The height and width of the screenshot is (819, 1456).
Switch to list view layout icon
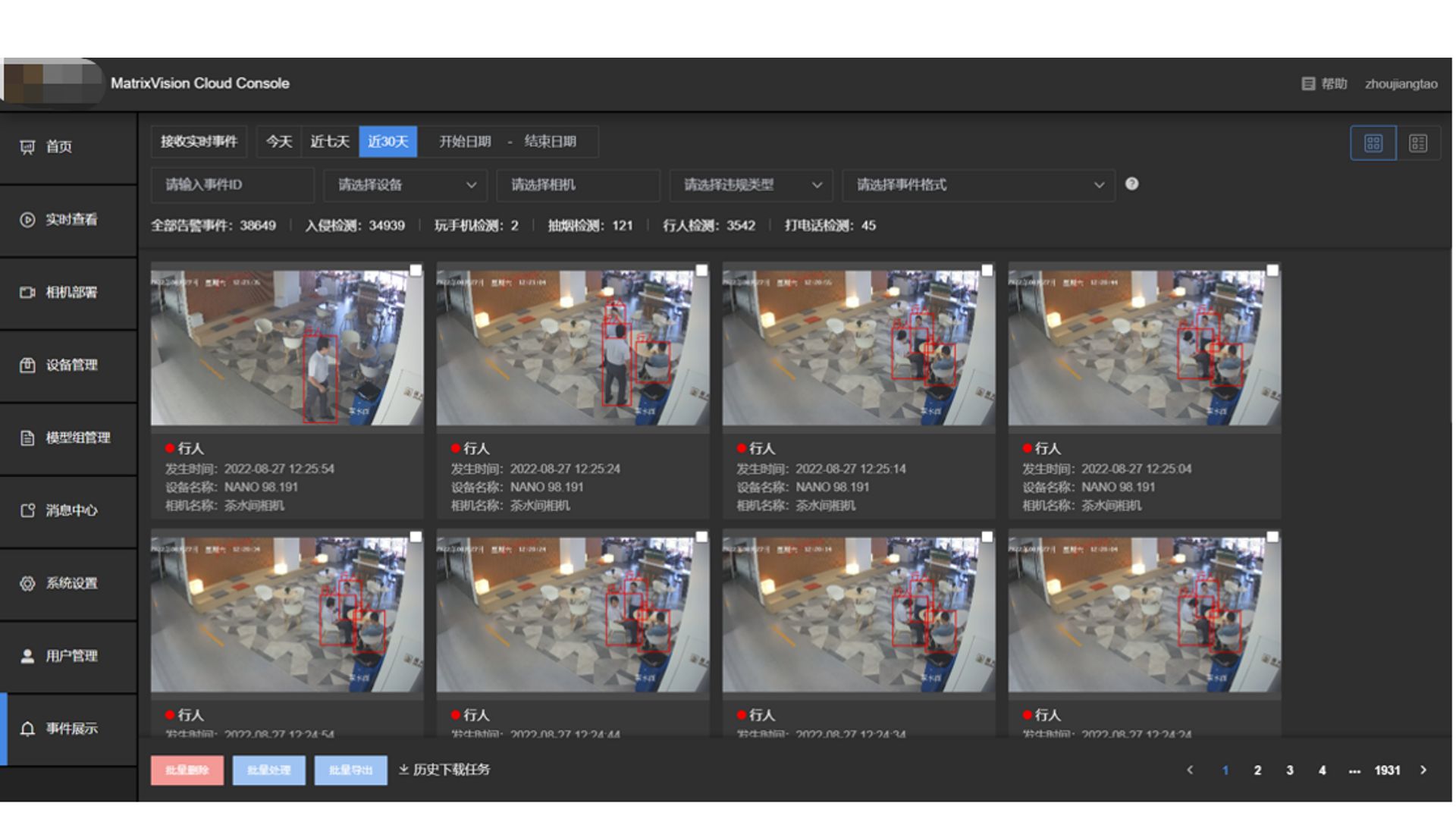point(1418,143)
